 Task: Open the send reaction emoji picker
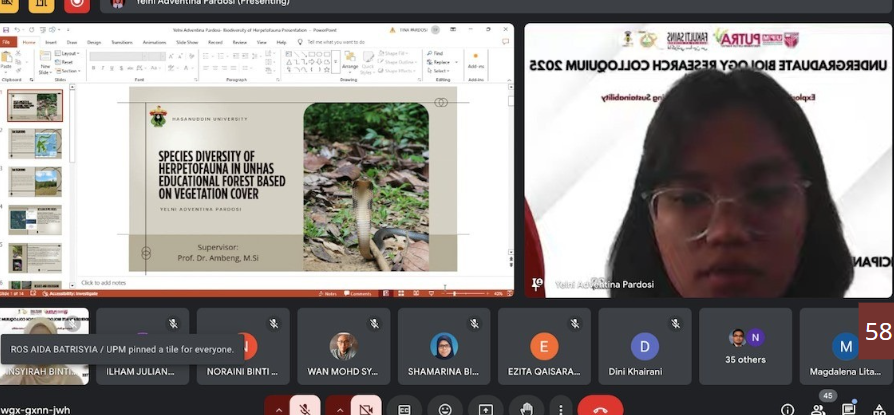coord(445,408)
